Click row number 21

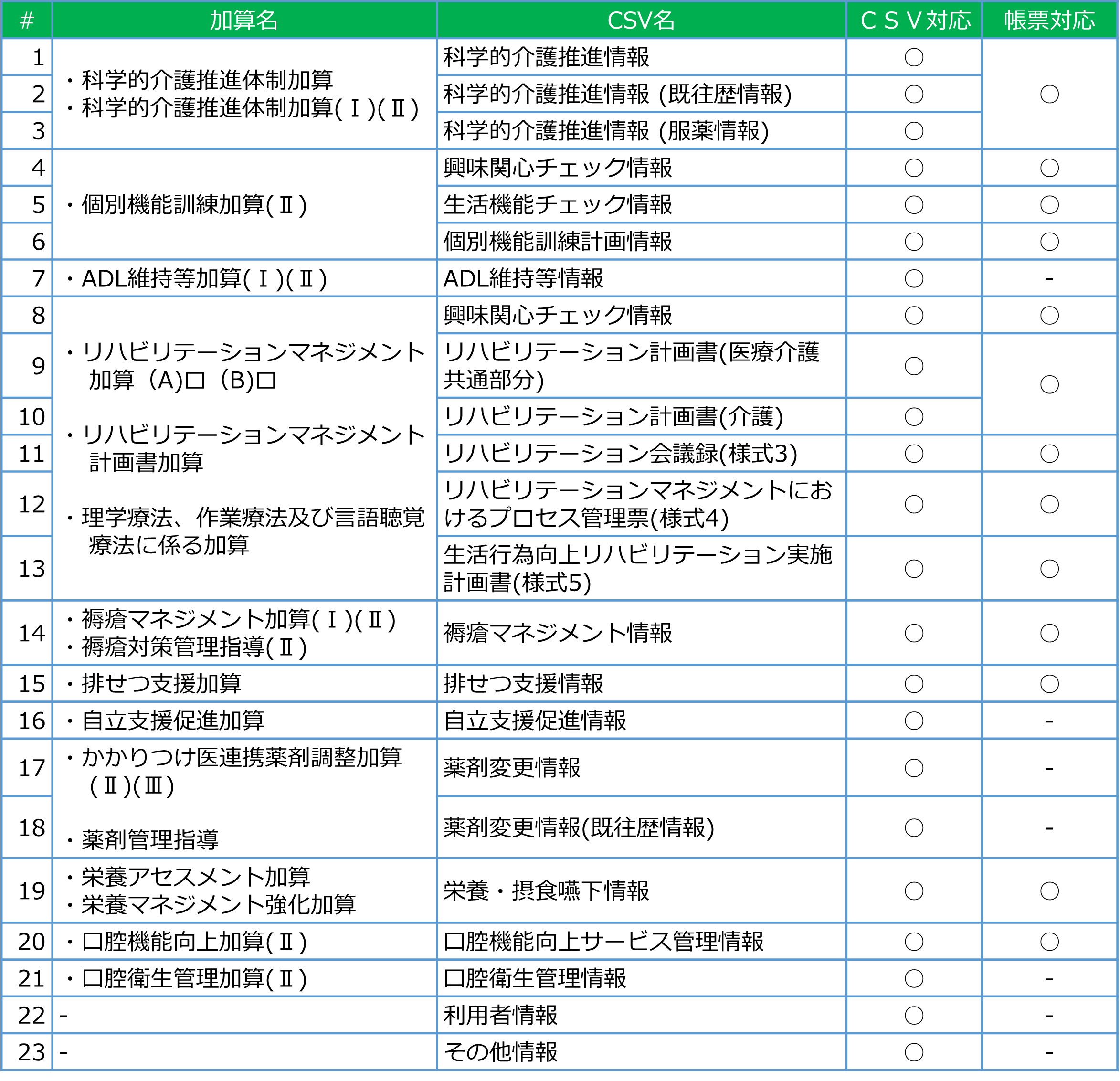32,978
